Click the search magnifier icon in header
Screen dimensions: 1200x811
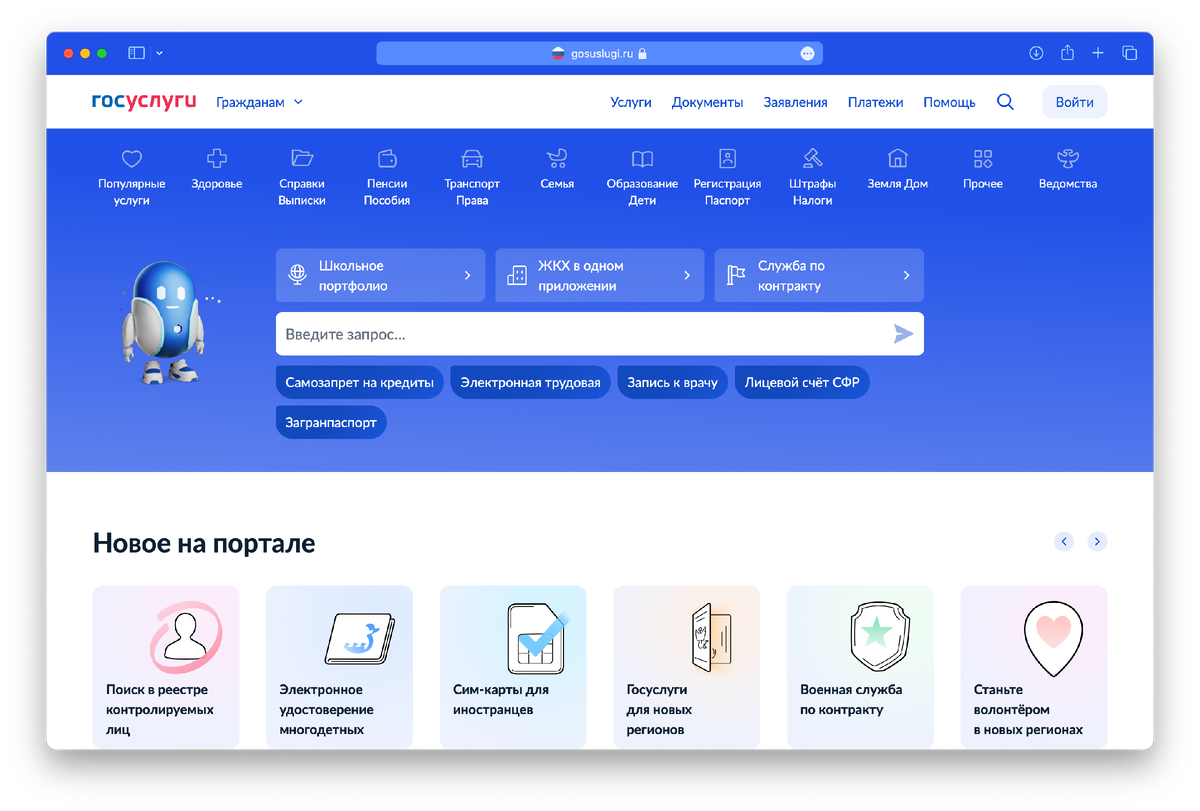tap(1005, 102)
